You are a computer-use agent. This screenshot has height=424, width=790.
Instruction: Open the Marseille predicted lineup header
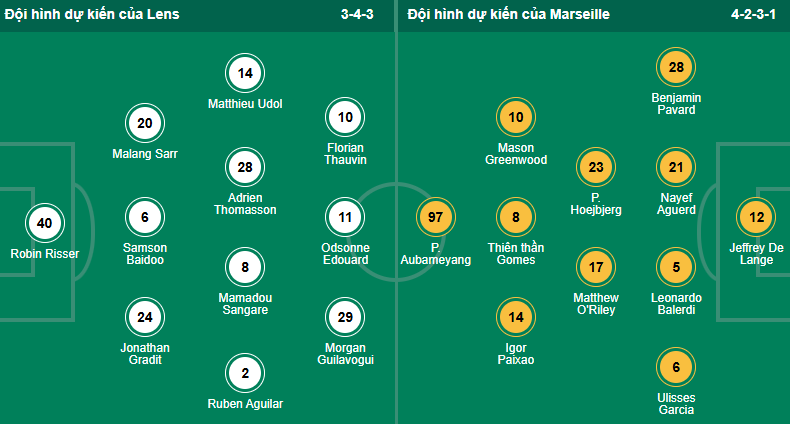[x=509, y=15]
